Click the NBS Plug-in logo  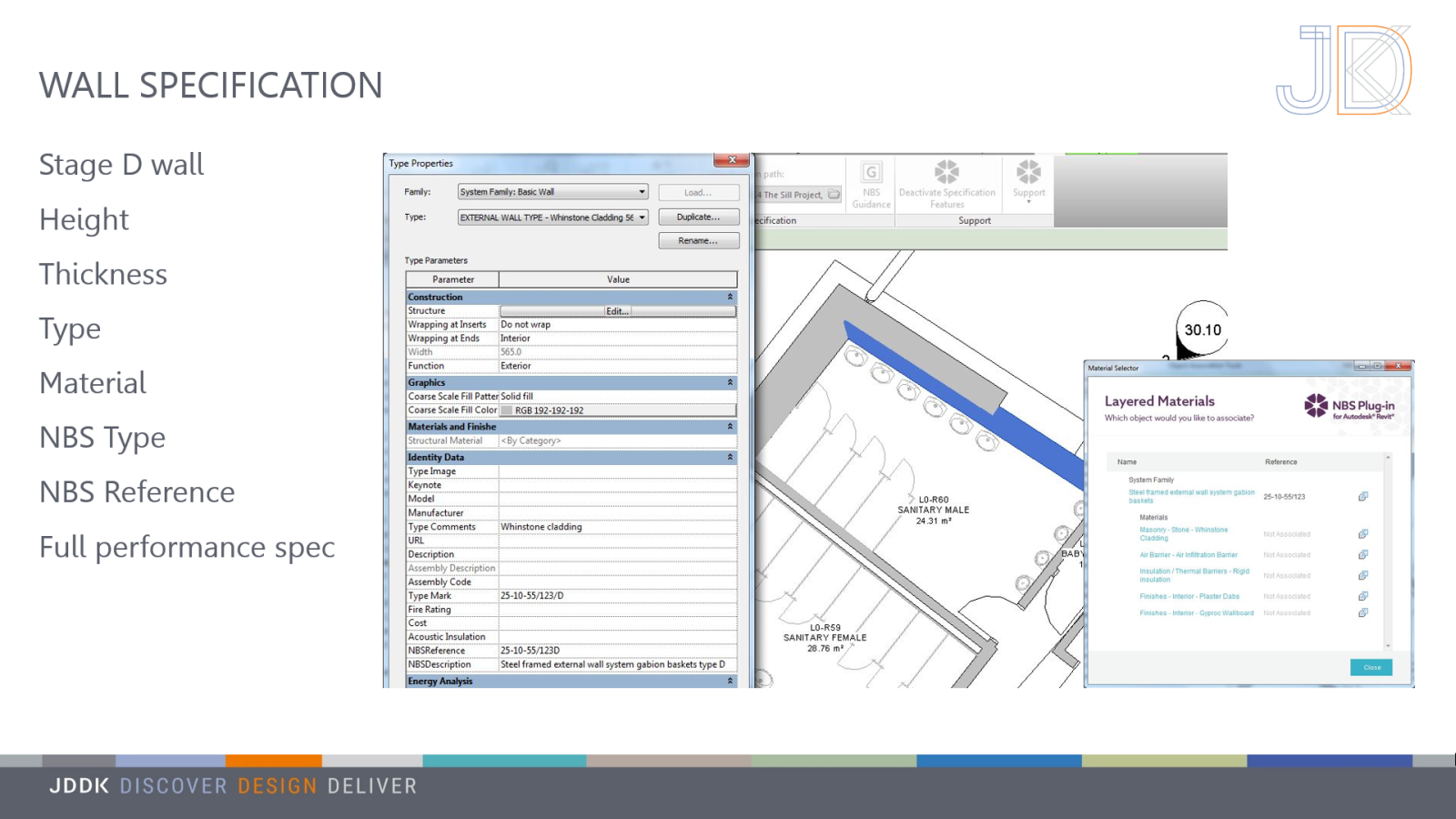(x=1349, y=406)
